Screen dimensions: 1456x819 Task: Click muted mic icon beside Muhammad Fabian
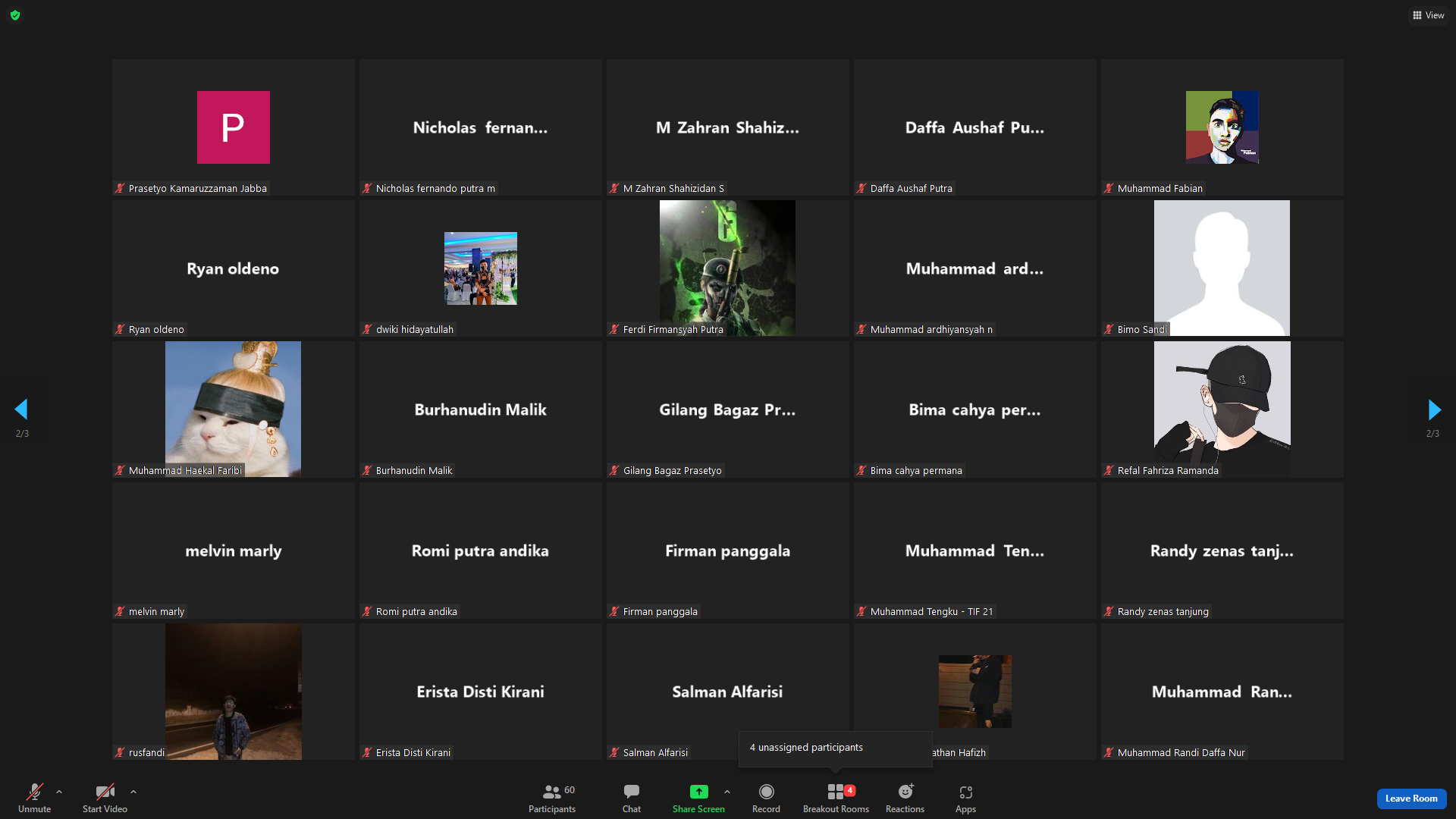1109,188
